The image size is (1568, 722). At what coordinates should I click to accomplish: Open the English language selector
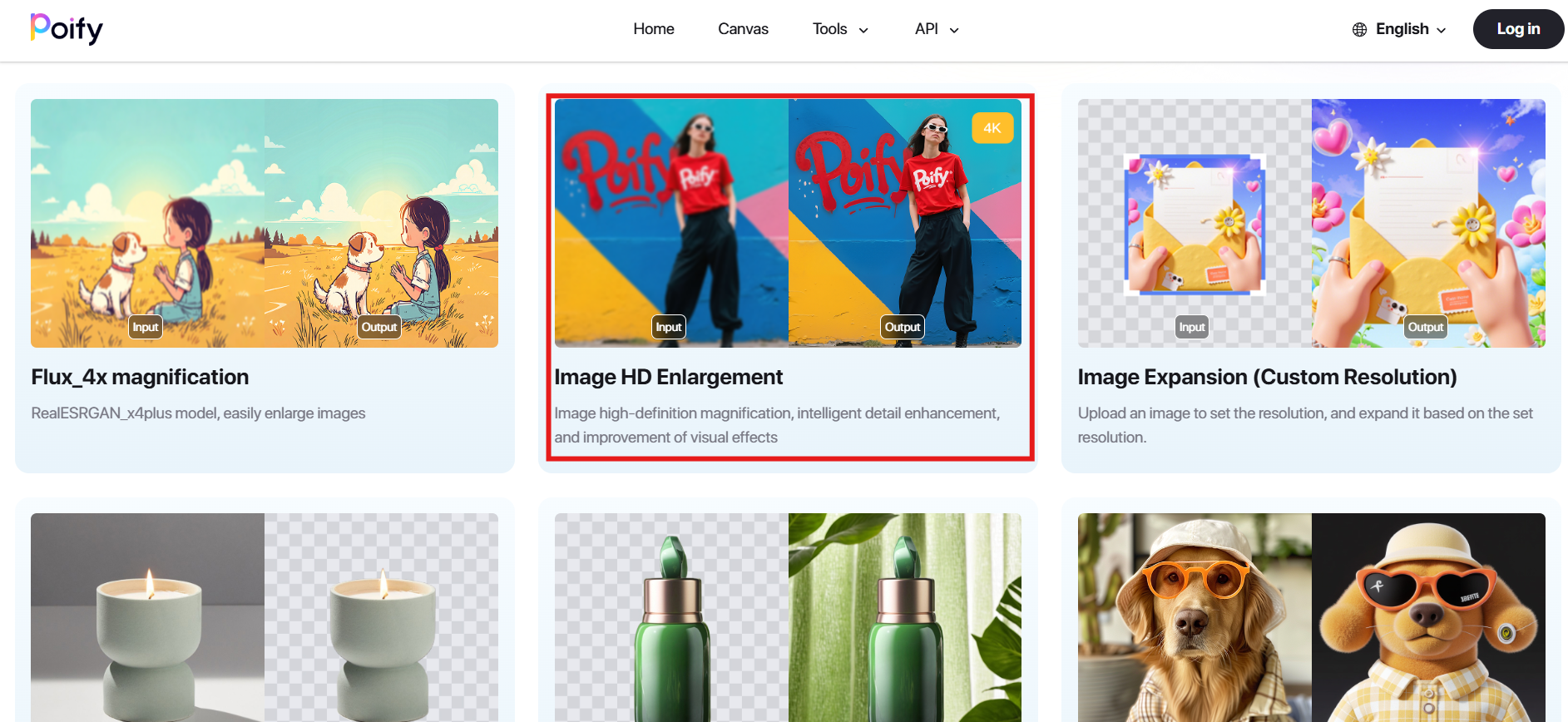1399,29
